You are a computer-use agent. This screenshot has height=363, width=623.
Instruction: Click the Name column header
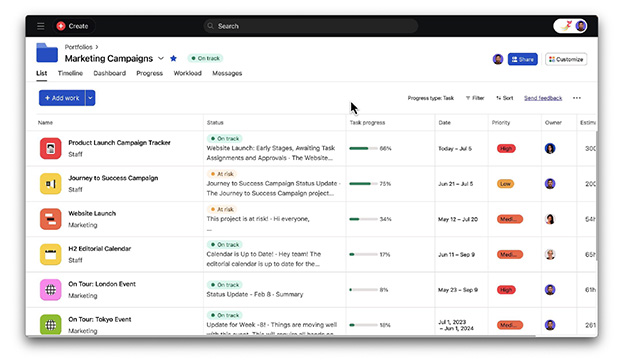(45, 123)
